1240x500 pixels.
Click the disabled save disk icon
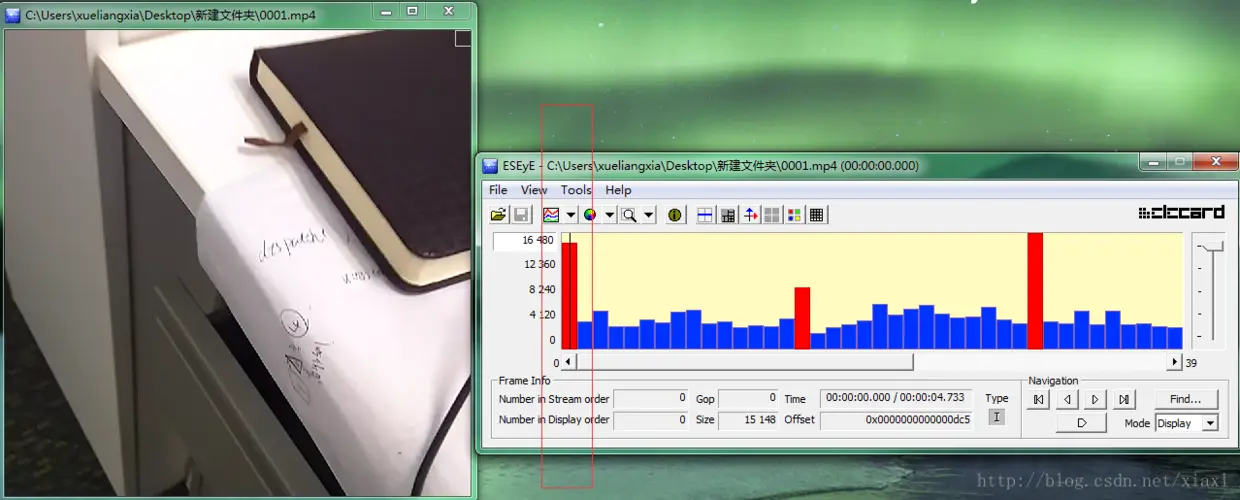click(521, 215)
